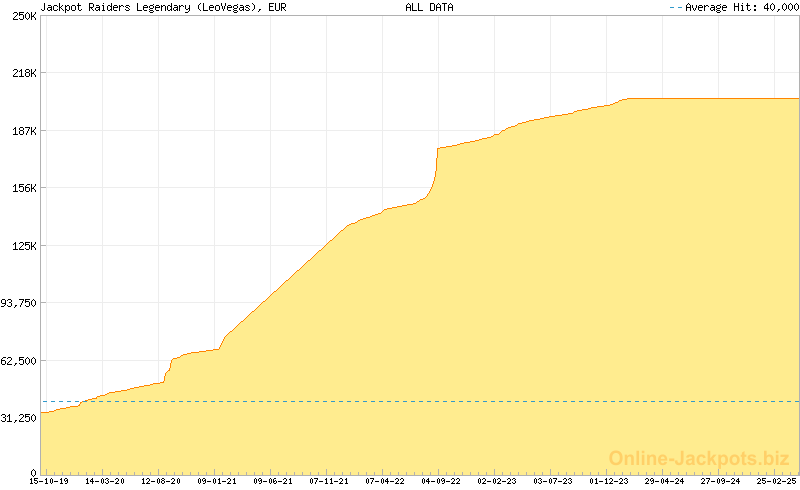Select the 03-07-23 date tick

(553, 481)
